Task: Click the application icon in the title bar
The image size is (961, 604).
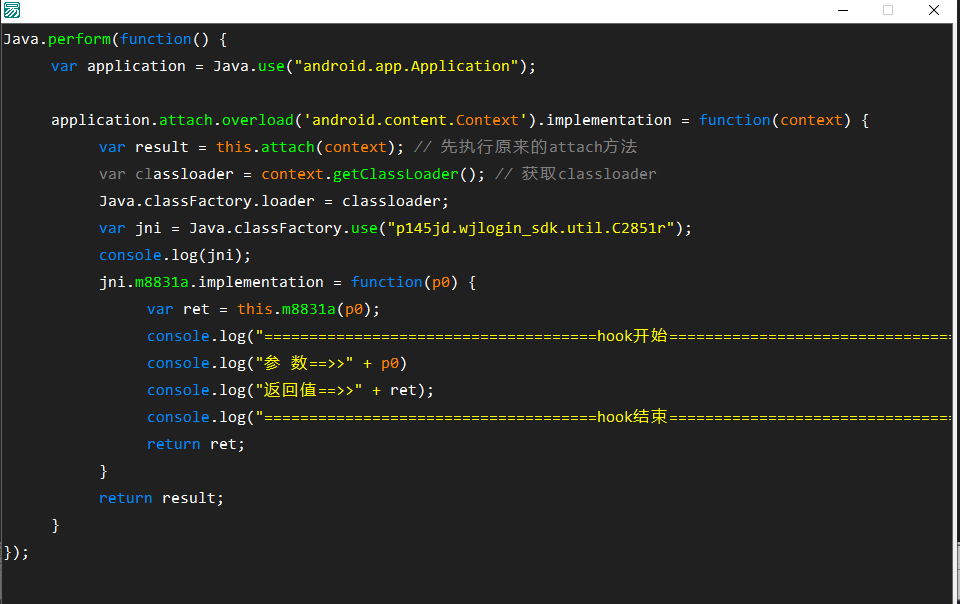Action: click(x=11, y=11)
